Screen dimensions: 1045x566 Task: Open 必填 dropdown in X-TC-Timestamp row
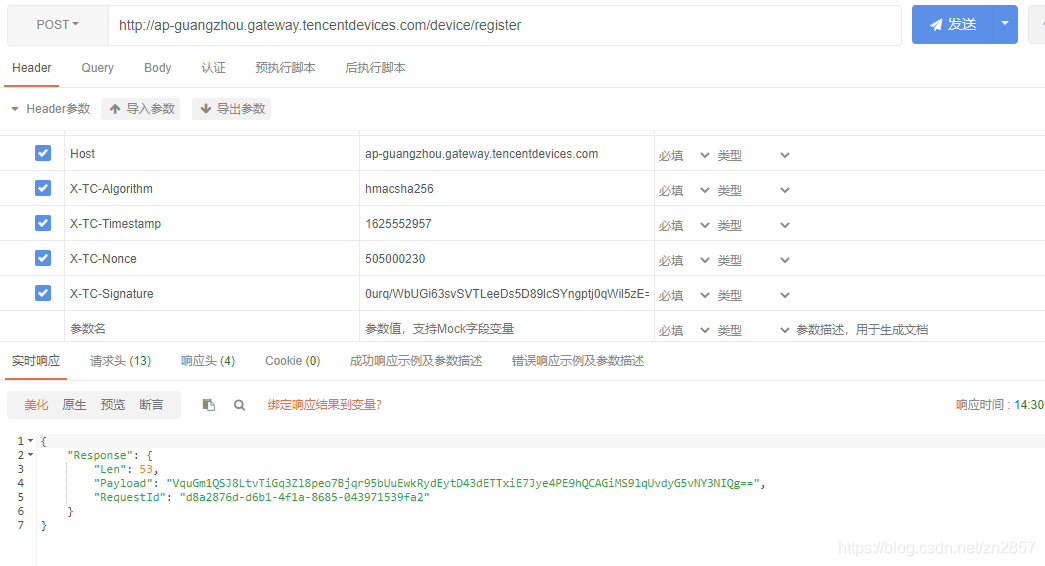[x=684, y=225]
